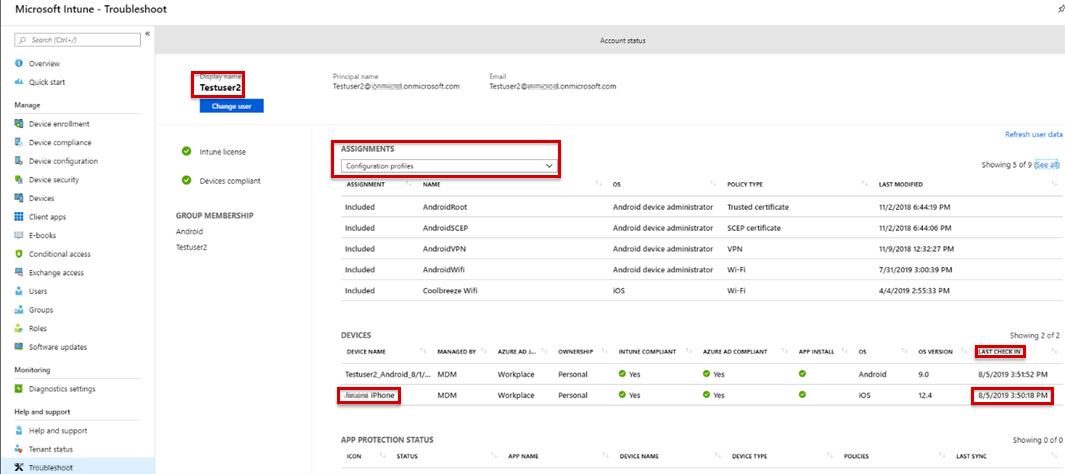Select the AndroidWifi assignment name
The width and height of the screenshot is (1065, 474).
click(x=444, y=270)
